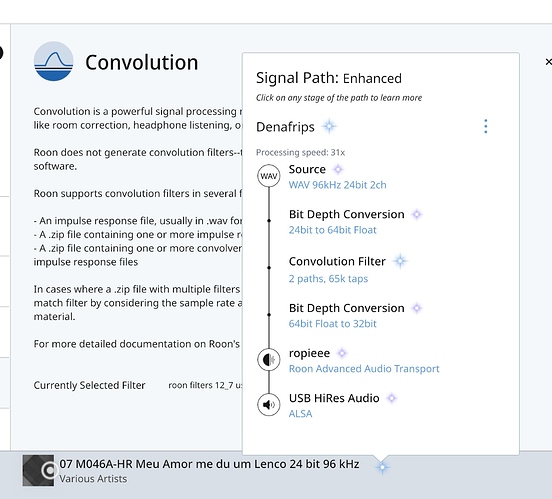Click the USB HiRes Audio speaker icon
Screen dimensions: 552x499
[269, 405]
